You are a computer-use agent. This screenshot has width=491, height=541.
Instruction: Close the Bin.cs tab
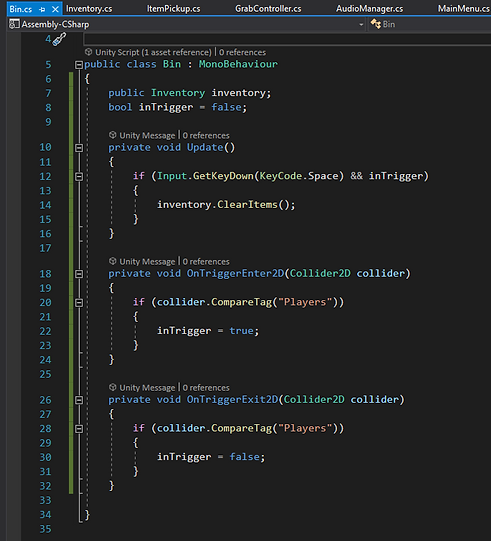tap(55, 9)
